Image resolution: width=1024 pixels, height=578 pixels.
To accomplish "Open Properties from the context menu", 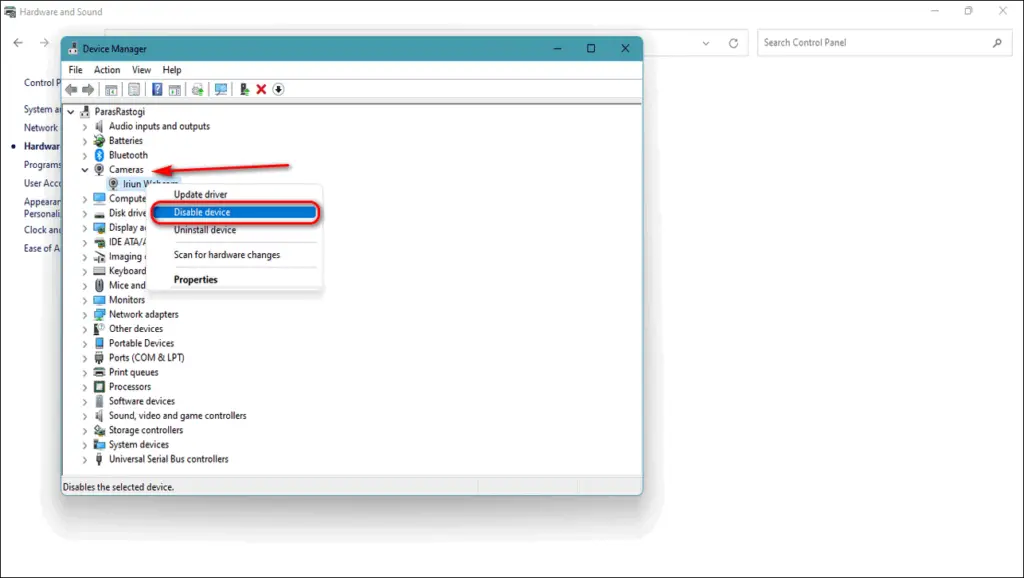I will click(196, 280).
